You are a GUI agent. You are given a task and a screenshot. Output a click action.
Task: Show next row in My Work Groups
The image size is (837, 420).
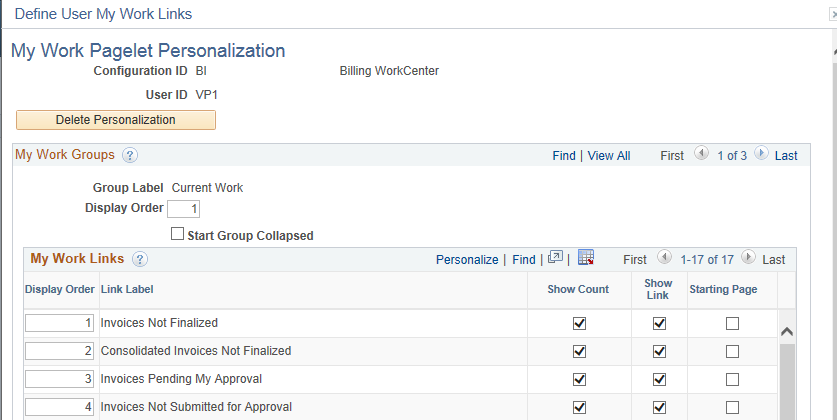(761, 154)
